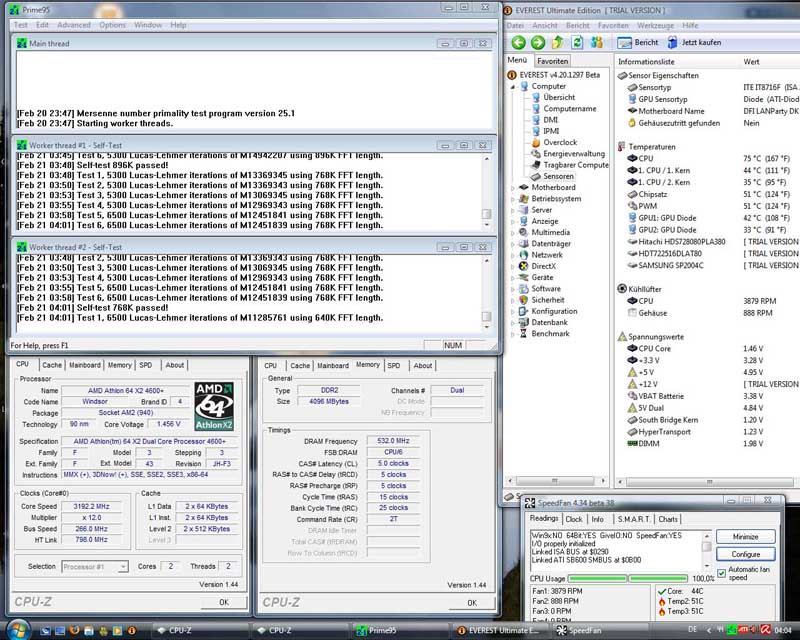800x640 pixels.
Task: Open the Charts tab in SpeedFan
Action: 668,519
